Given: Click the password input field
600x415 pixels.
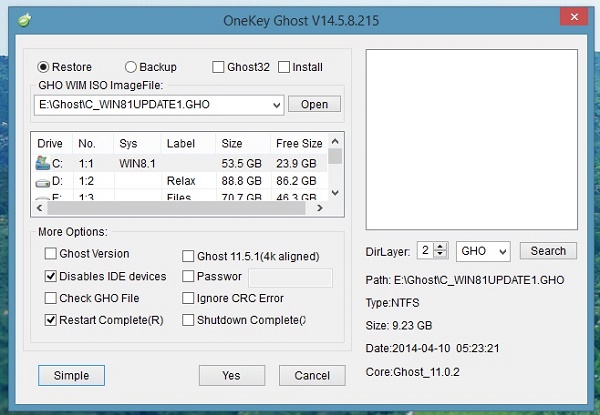Looking at the screenshot, I should 290,278.
